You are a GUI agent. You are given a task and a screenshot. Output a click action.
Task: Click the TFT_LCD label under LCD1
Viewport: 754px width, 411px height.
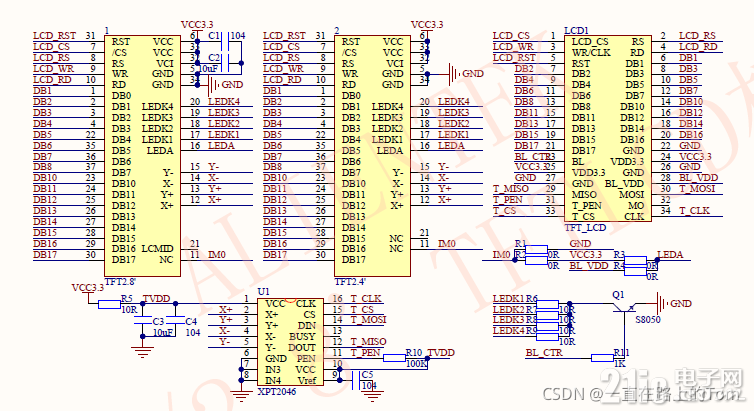(585, 227)
